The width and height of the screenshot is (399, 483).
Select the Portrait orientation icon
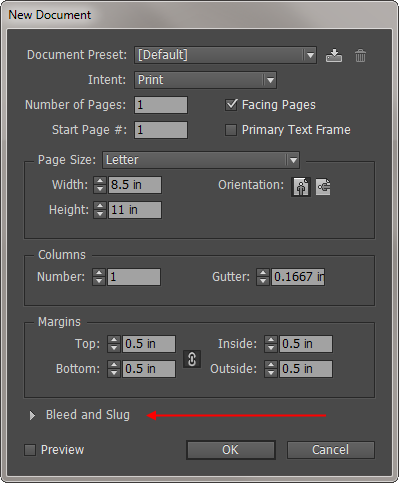(301, 187)
